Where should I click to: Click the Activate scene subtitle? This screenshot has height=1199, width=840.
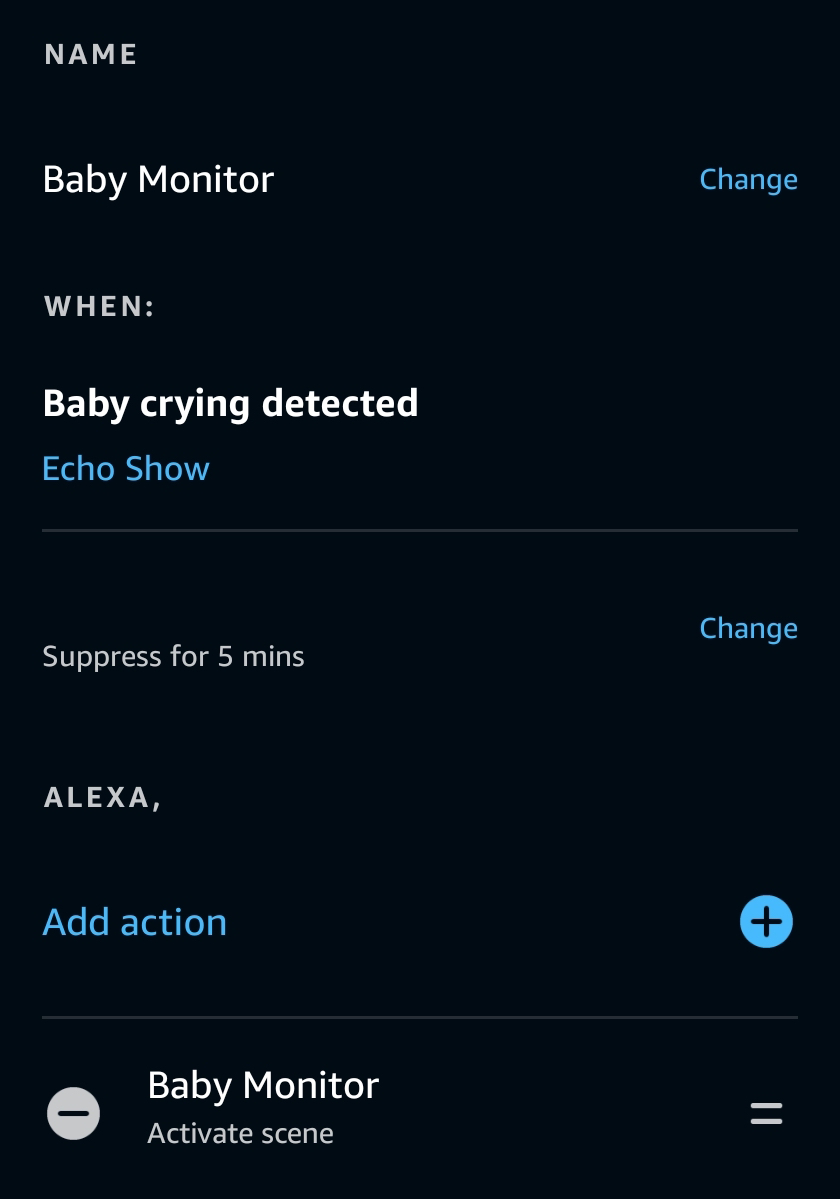pyautogui.click(x=240, y=1133)
